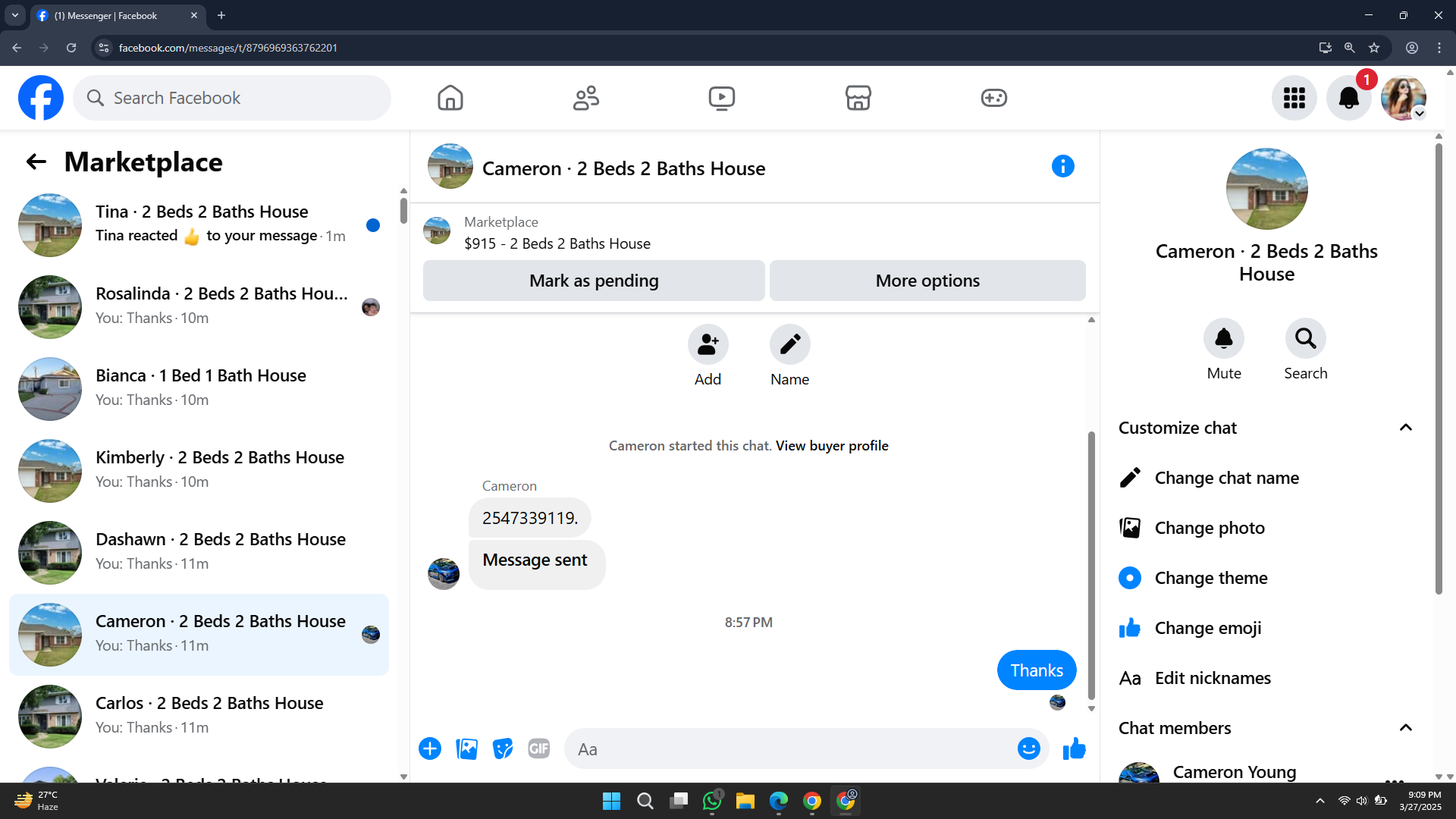This screenshot has width=1456, height=819.
Task: Close the Messenger browser tab
Action: coord(194,15)
